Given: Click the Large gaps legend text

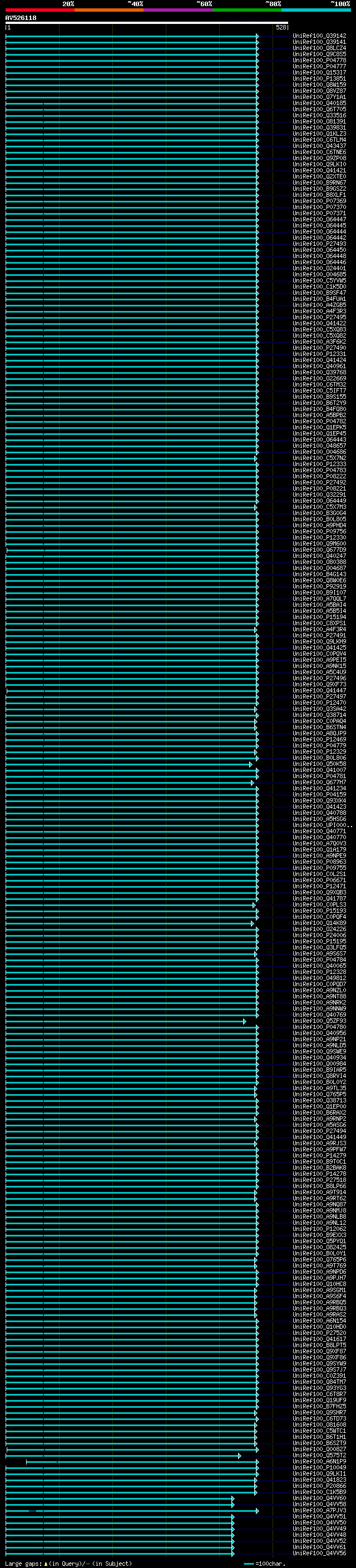Looking at the screenshot, I should tap(68, 1563).
